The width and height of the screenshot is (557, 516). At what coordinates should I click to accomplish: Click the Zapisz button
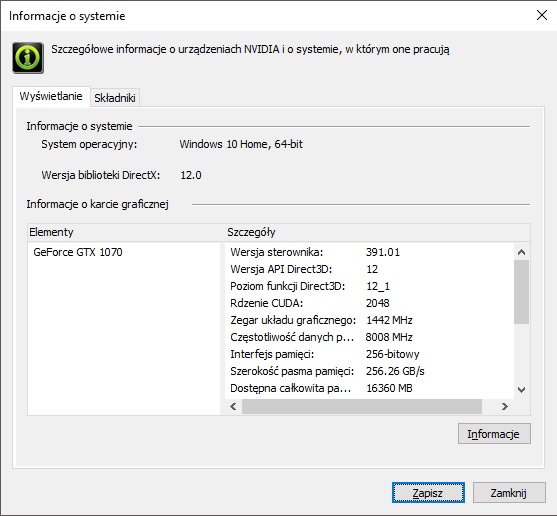pyautogui.click(x=428, y=493)
